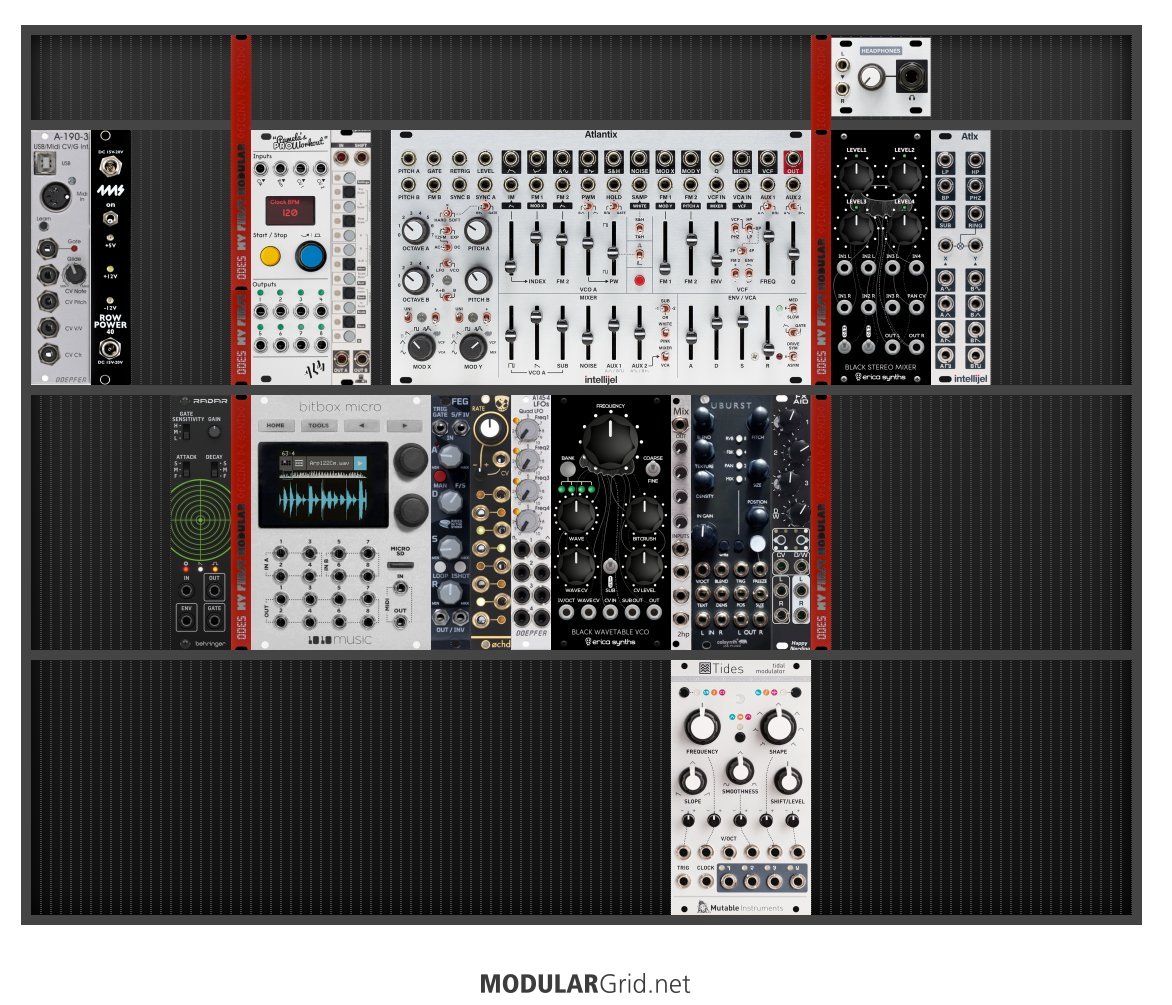Click the green radar display on Behringer Radar
The image size is (1172, 1005).
point(200,519)
